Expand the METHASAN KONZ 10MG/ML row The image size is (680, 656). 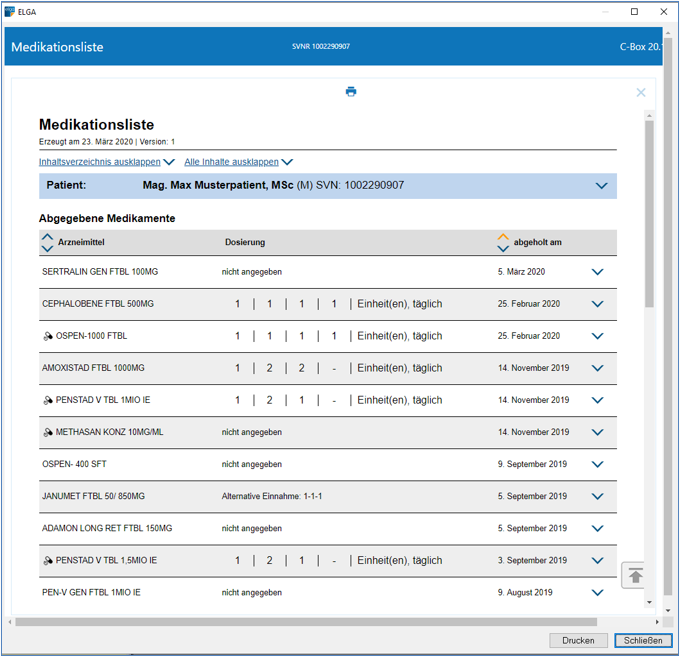pos(598,432)
